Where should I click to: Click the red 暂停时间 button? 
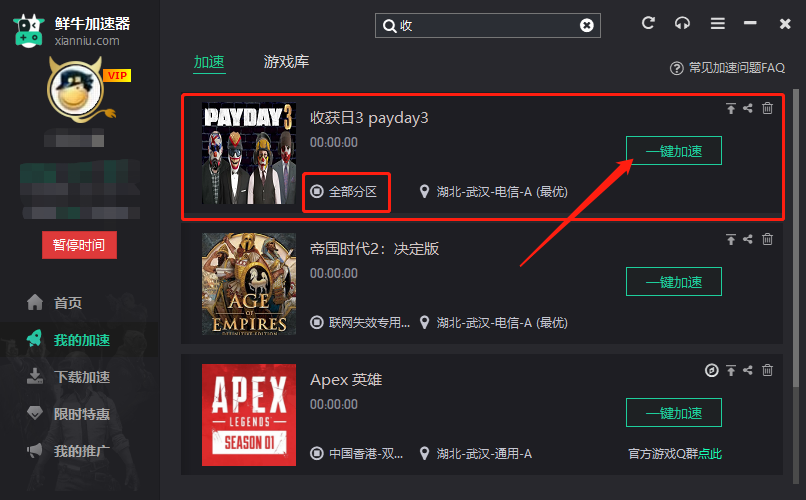tap(79, 245)
